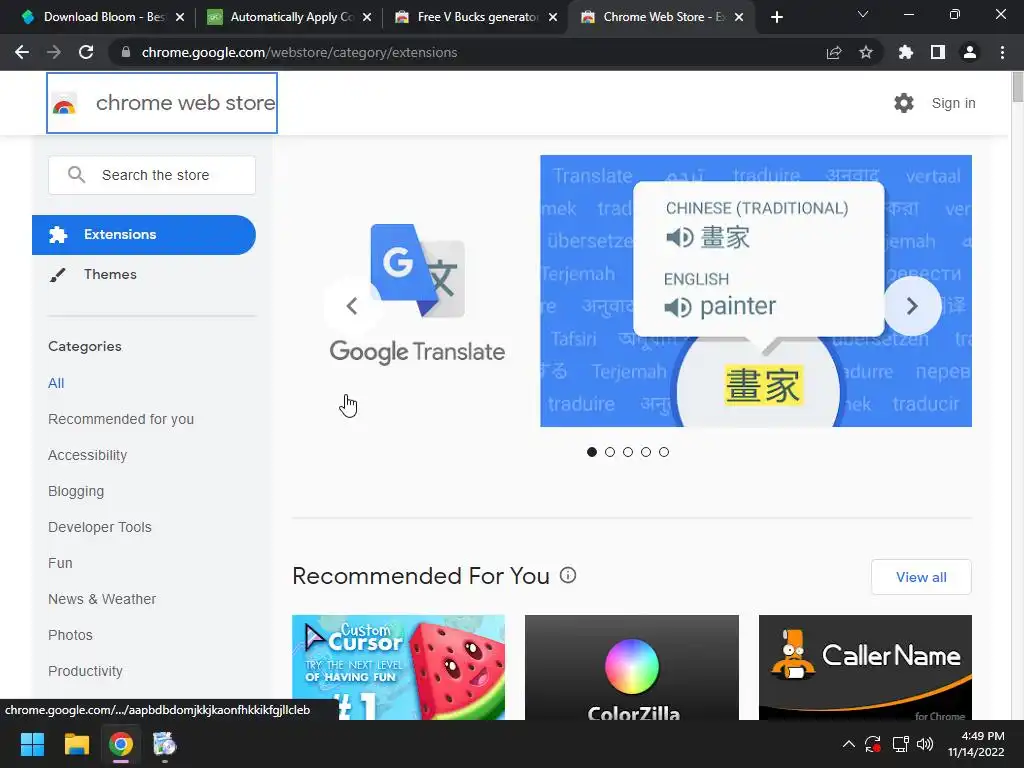This screenshot has height=768, width=1024.
Task: Toggle the browser side panel
Action: pos(938,52)
